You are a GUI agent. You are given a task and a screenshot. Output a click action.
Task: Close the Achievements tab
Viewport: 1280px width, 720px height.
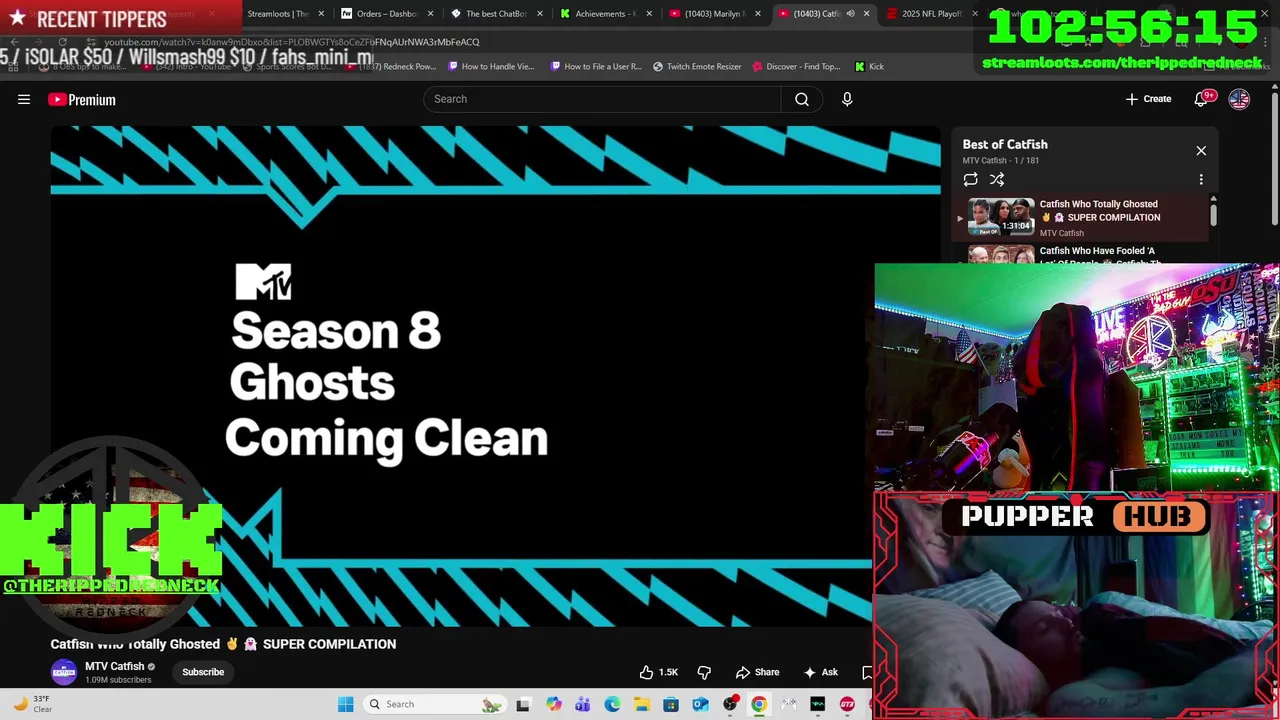[649, 14]
